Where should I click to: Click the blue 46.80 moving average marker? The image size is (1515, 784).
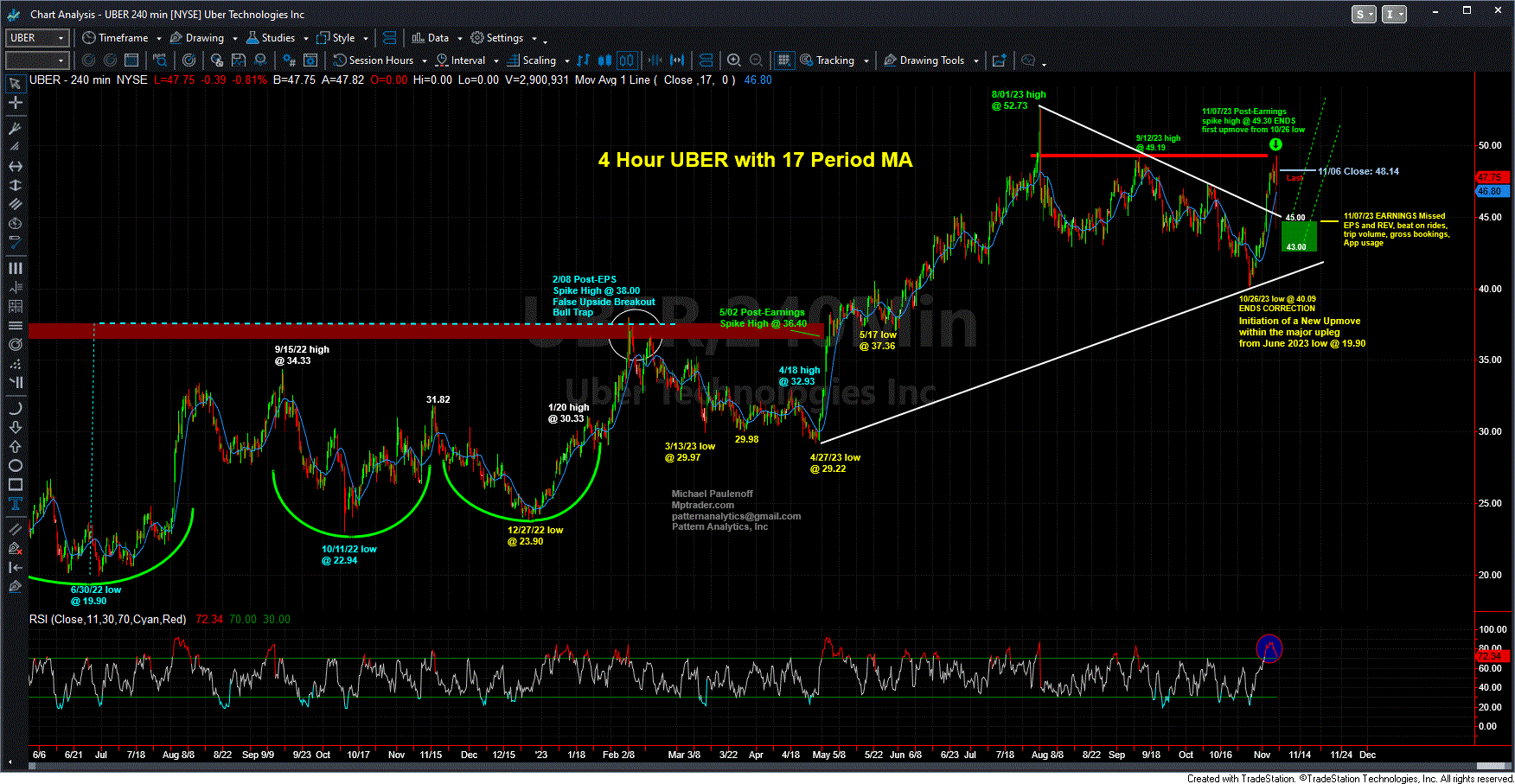click(1493, 192)
